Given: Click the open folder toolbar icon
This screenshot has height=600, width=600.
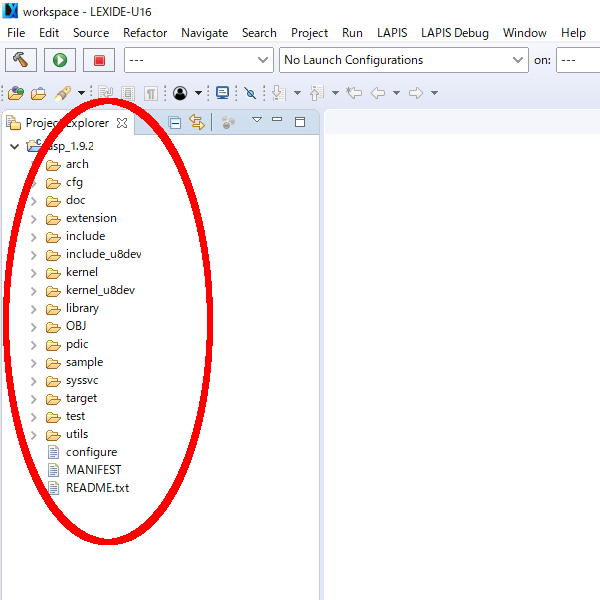Looking at the screenshot, I should click(x=38, y=93).
